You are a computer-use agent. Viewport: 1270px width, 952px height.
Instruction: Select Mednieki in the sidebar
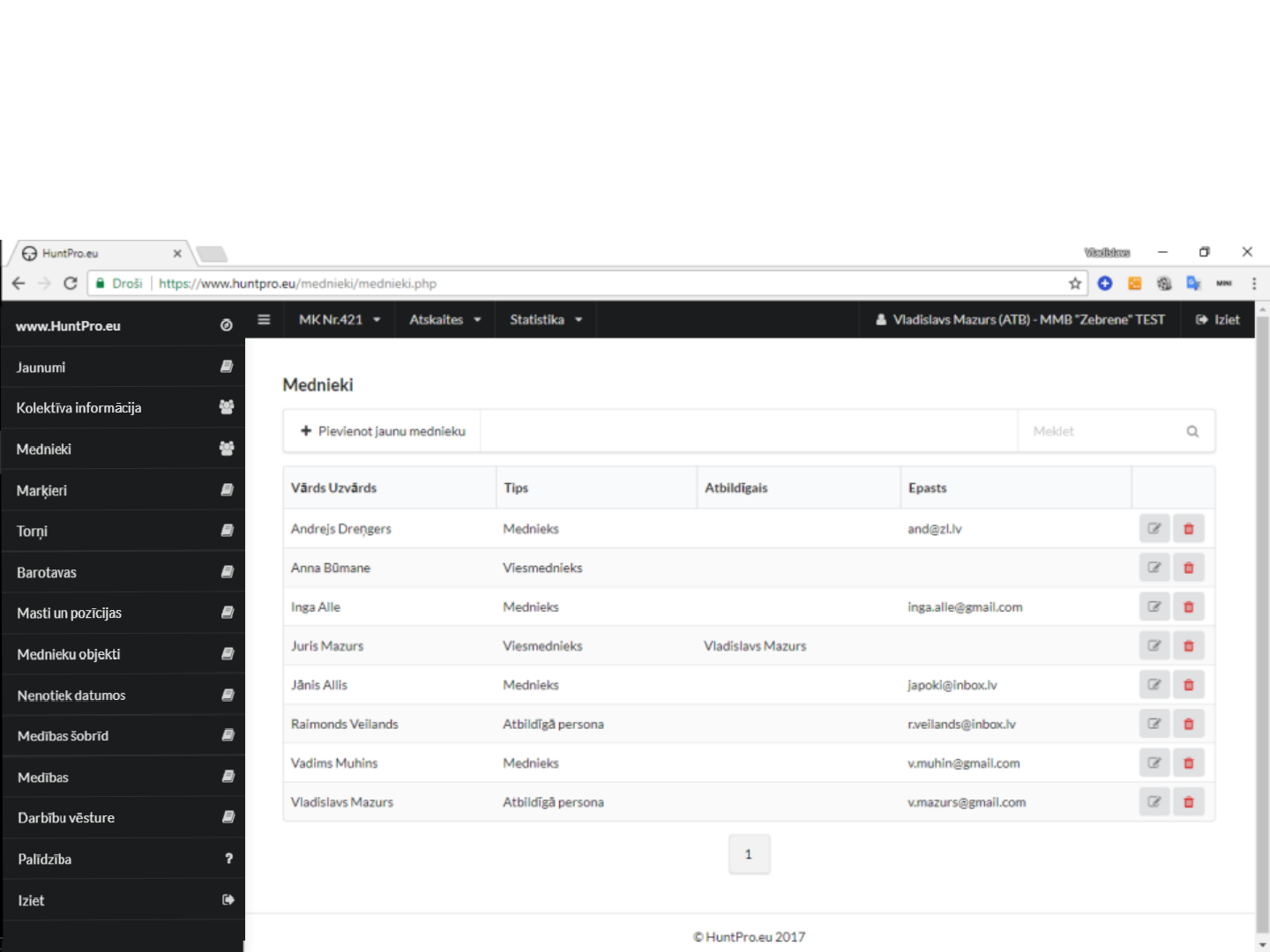click(x=123, y=450)
